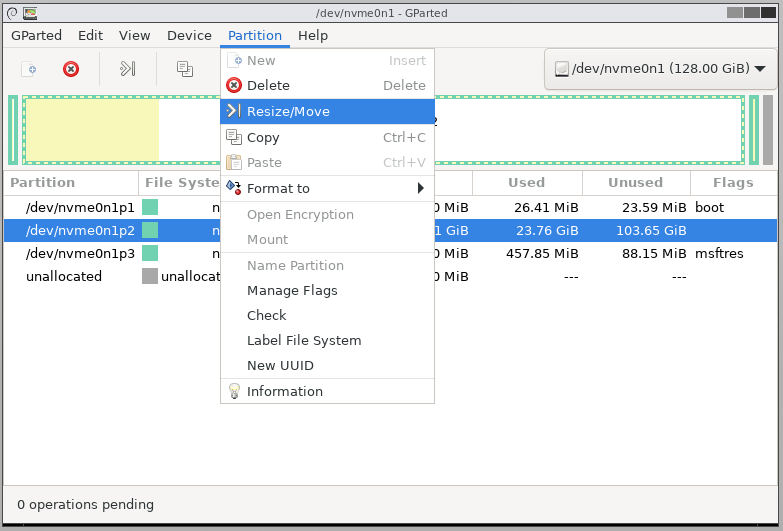Close the Partition menu via its header
783x531 pixels.
tap(255, 35)
